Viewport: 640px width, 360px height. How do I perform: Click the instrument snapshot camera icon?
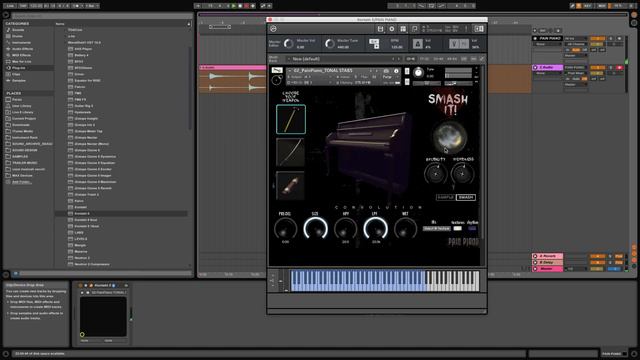[386, 71]
